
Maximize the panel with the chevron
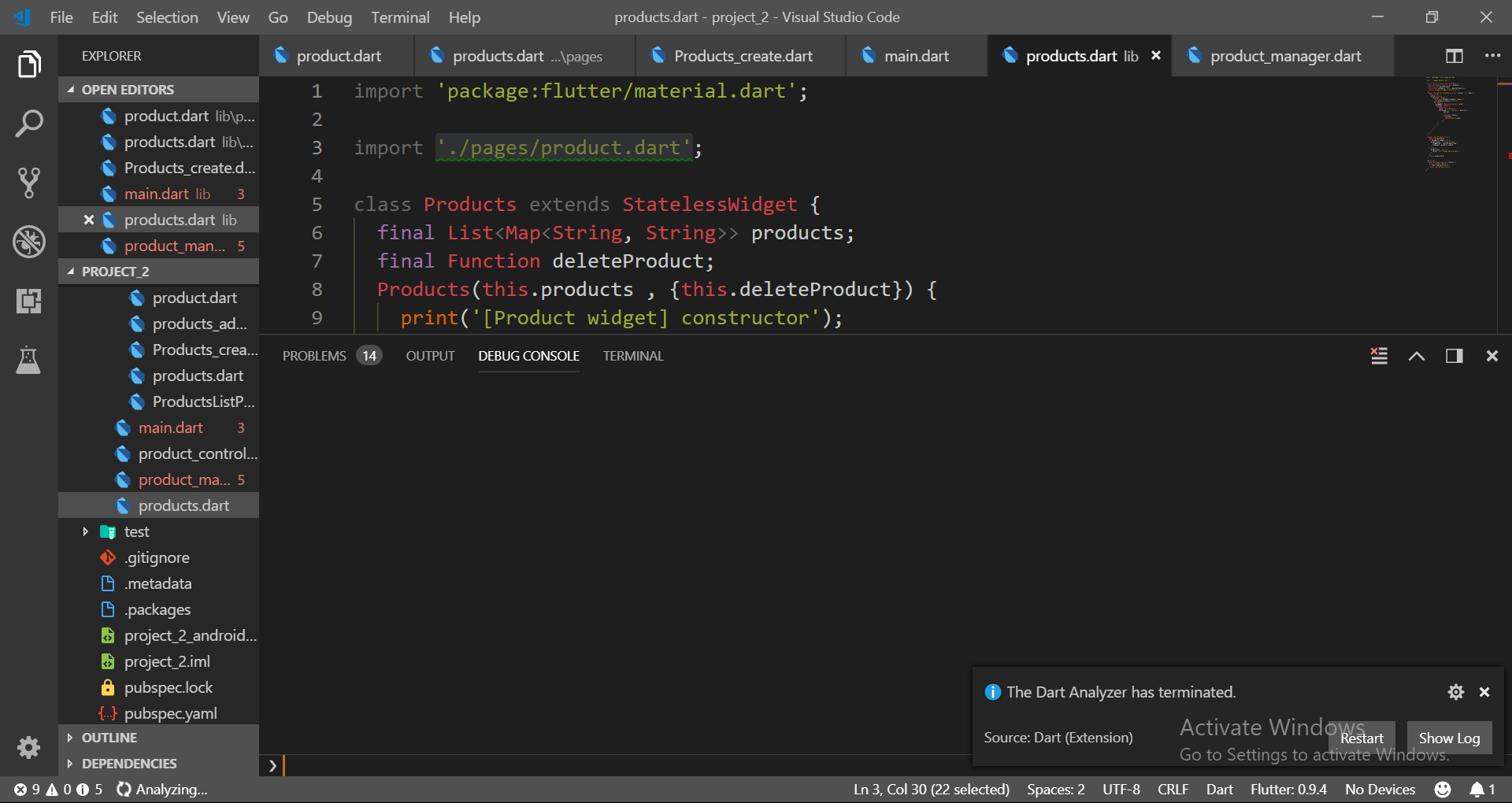tap(1416, 356)
